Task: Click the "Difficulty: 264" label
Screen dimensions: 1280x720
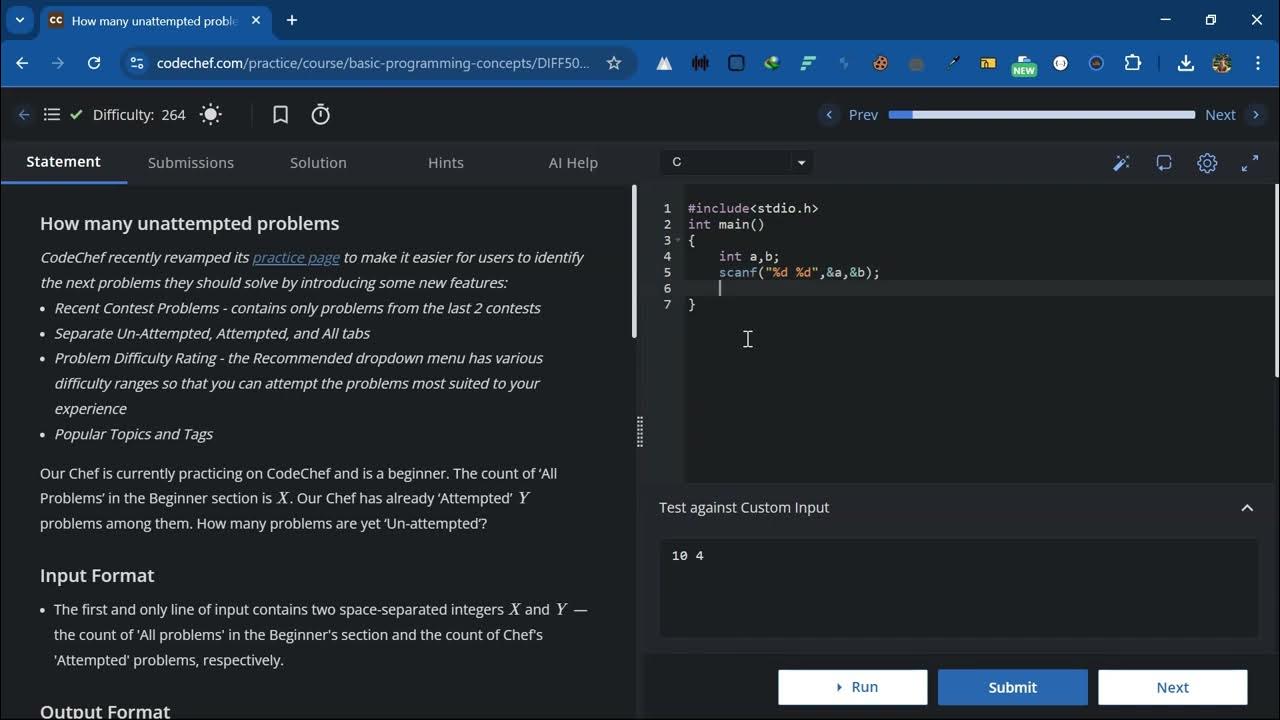Action: pyautogui.click(x=139, y=115)
